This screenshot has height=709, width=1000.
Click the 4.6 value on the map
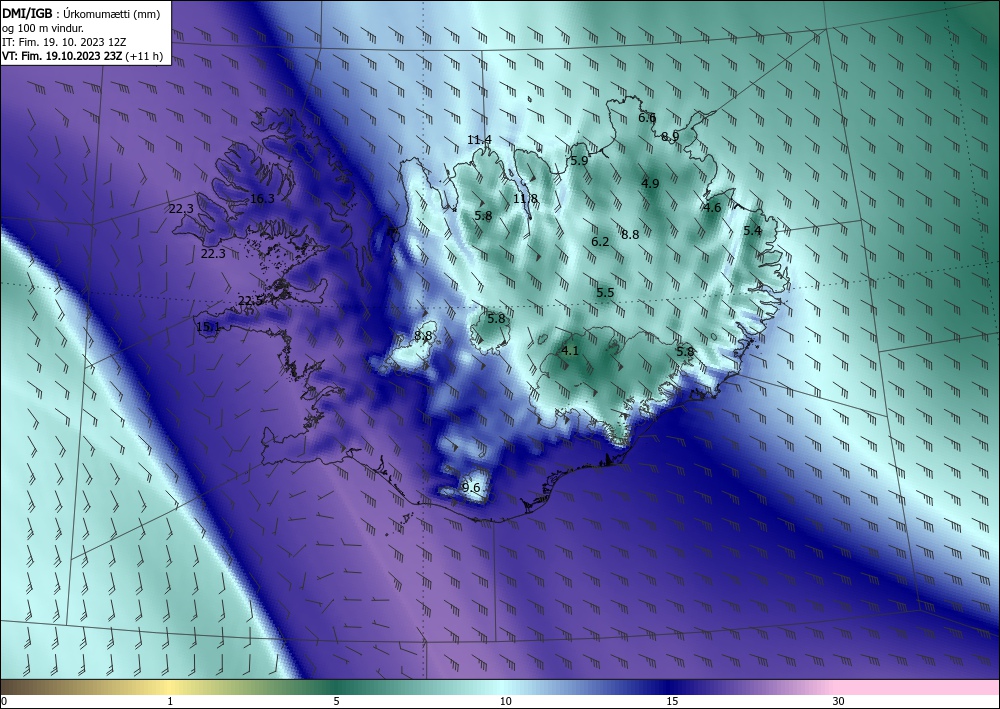coord(712,207)
